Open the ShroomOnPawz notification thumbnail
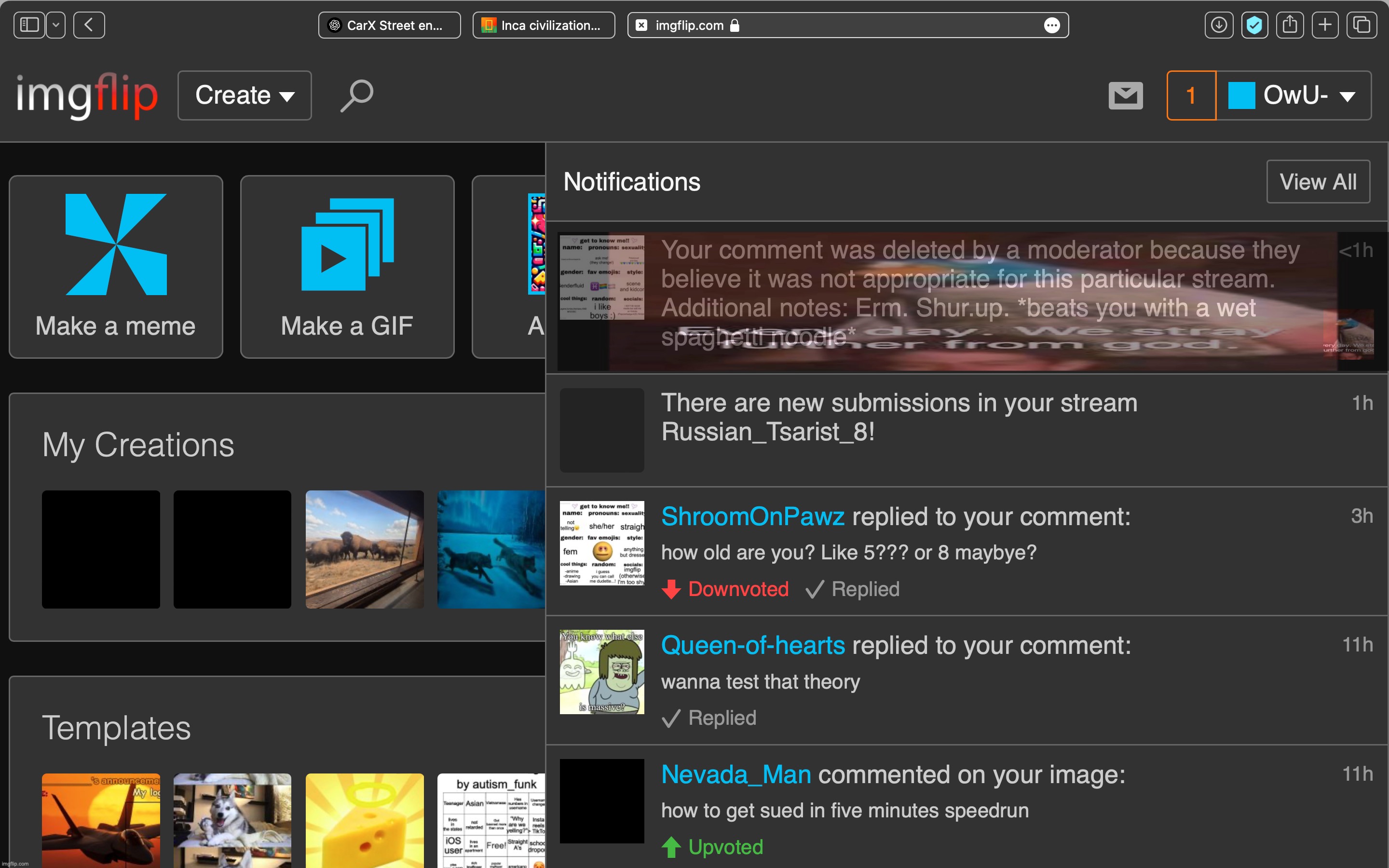Screen dimensions: 1389x868 tap(602, 543)
